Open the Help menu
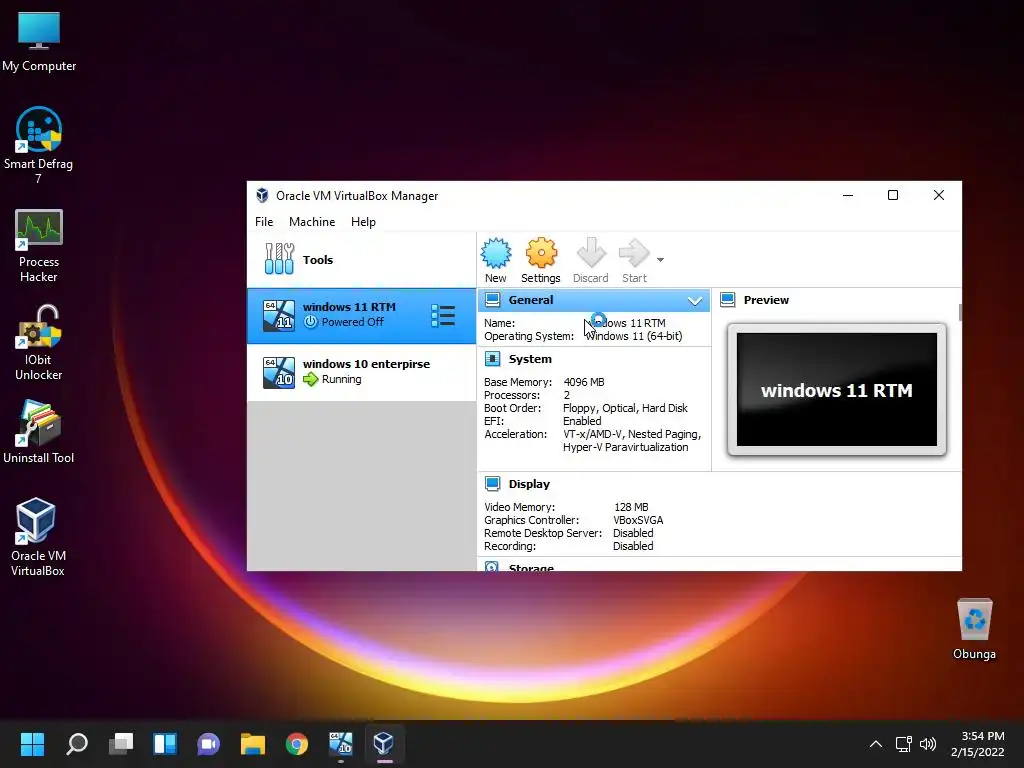The width and height of the screenshot is (1024, 768). coord(363,222)
